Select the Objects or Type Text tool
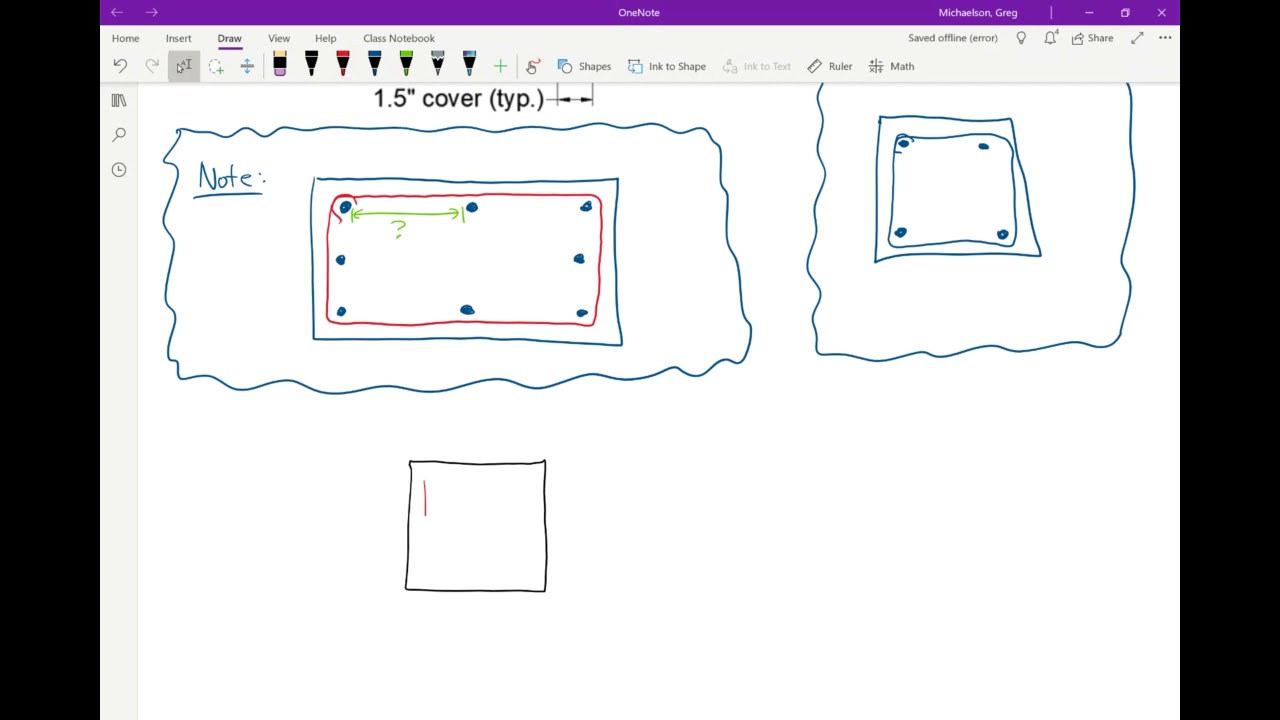 (184, 66)
